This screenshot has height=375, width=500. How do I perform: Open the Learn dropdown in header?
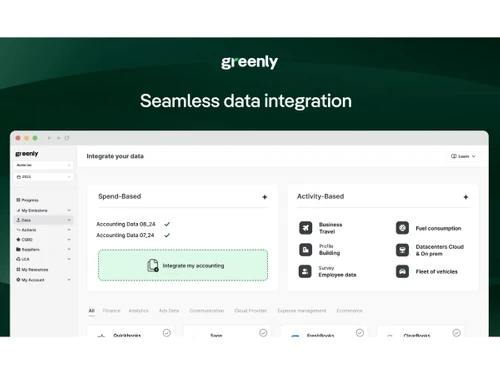463,156
